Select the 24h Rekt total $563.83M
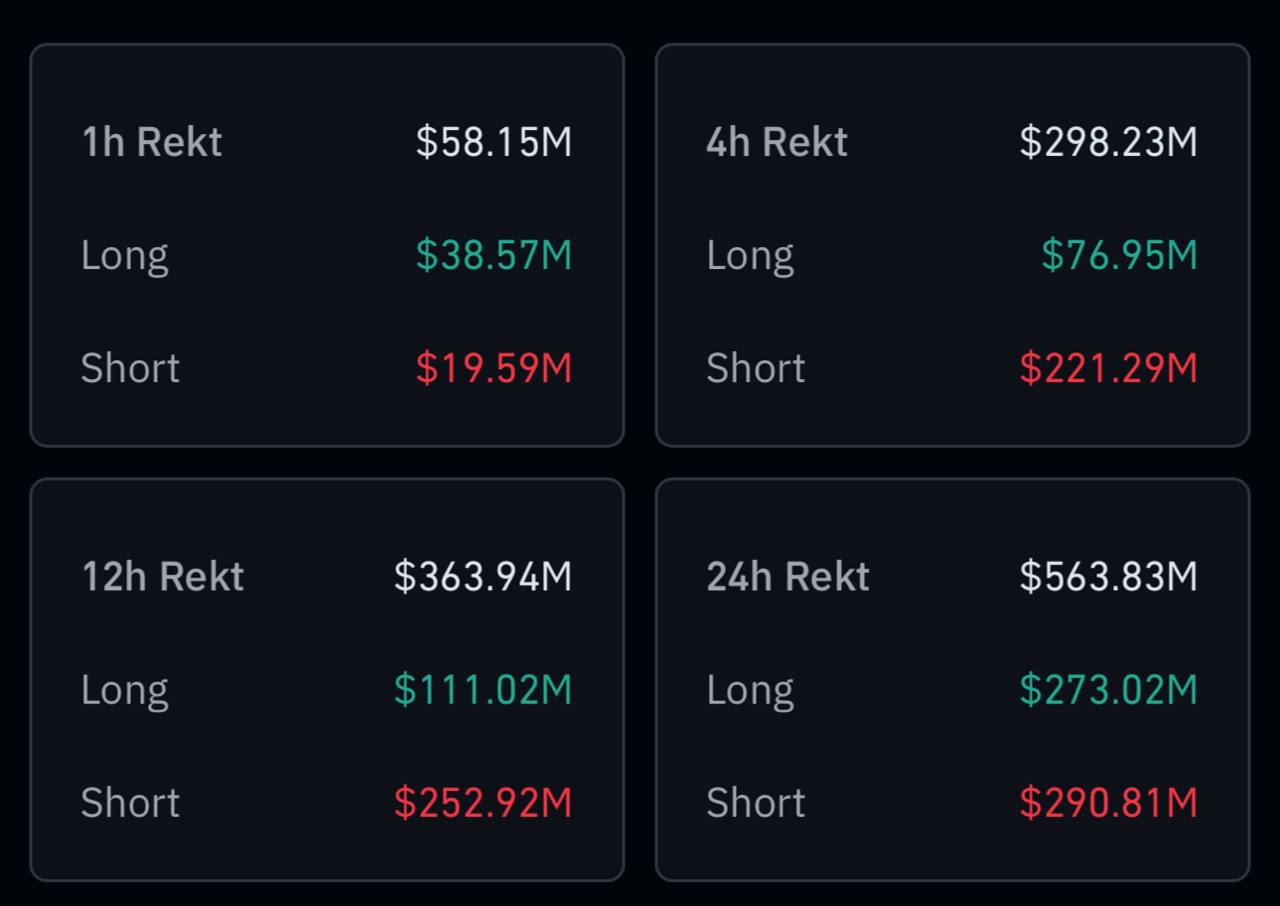1280x906 pixels. click(1108, 577)
